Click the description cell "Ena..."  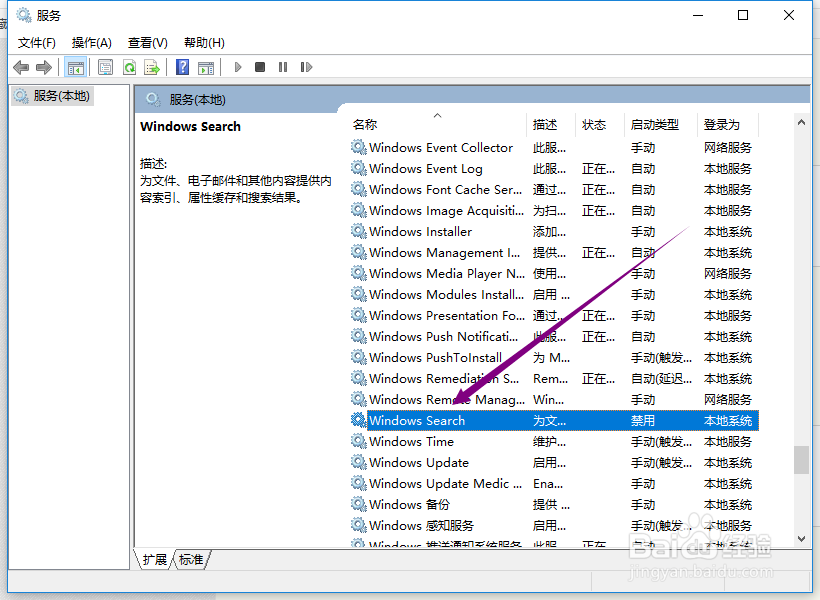[548, 483]
